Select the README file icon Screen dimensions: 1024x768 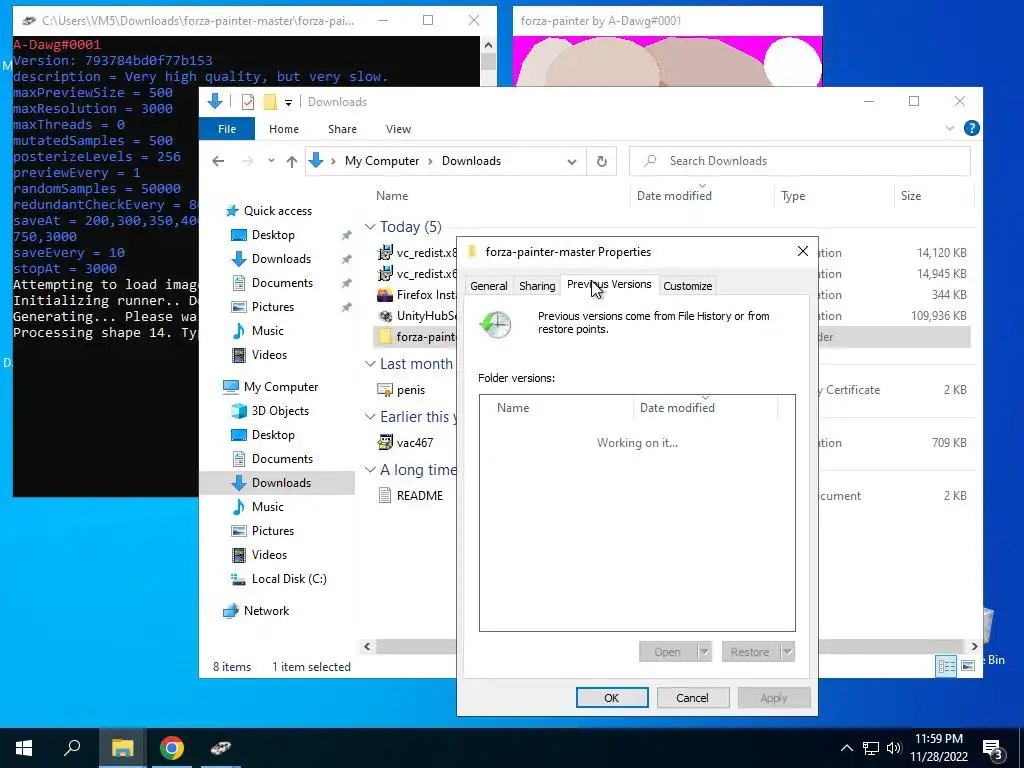coord(385,496)
